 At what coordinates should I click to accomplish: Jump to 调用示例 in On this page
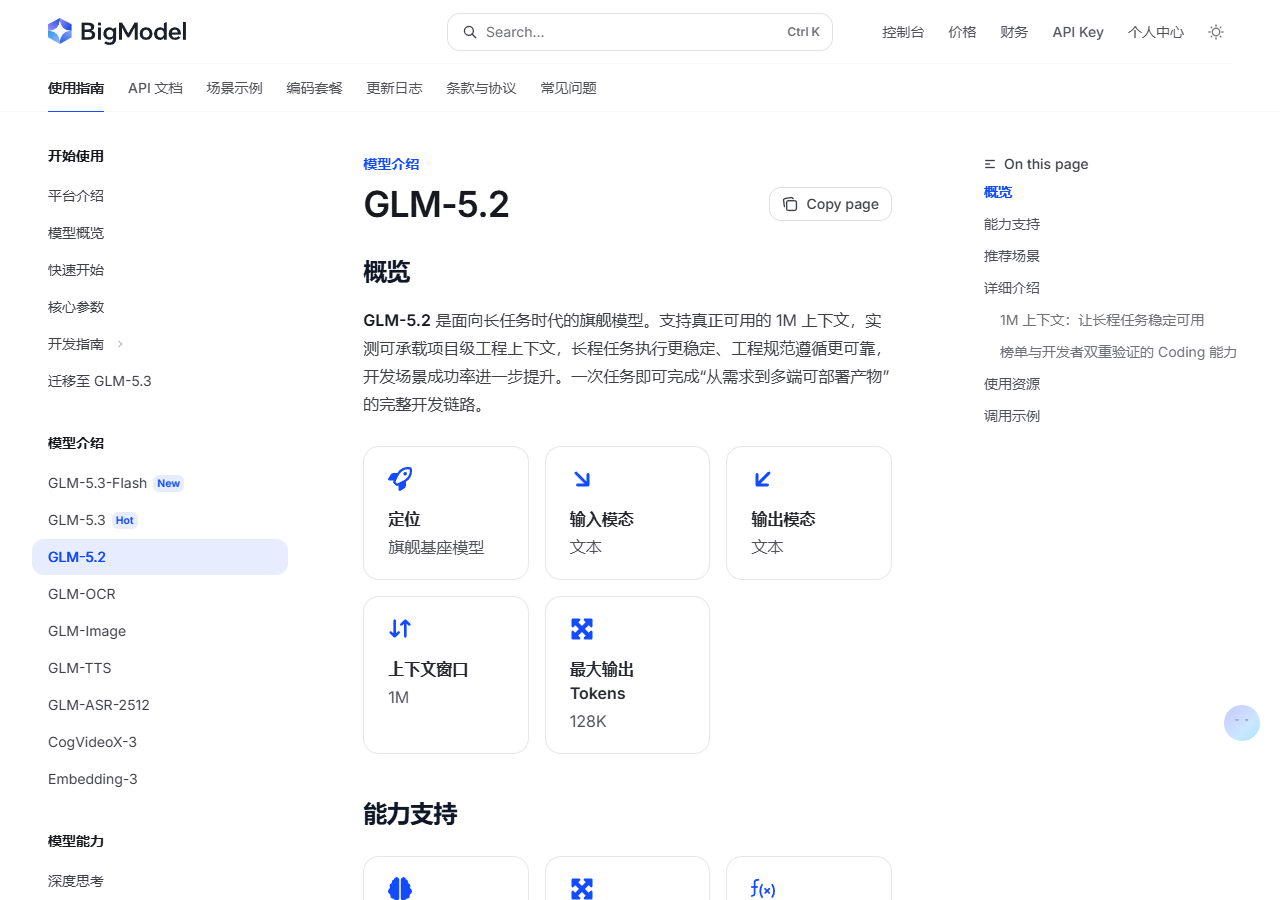coord(1012,416)
